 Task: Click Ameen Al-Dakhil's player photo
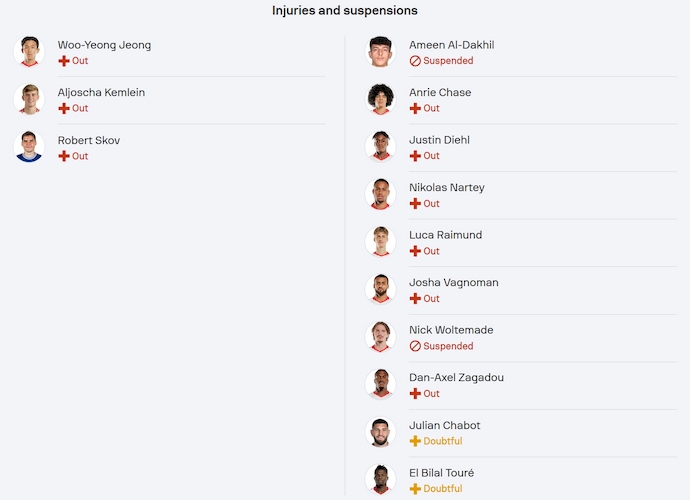(380, 52)
